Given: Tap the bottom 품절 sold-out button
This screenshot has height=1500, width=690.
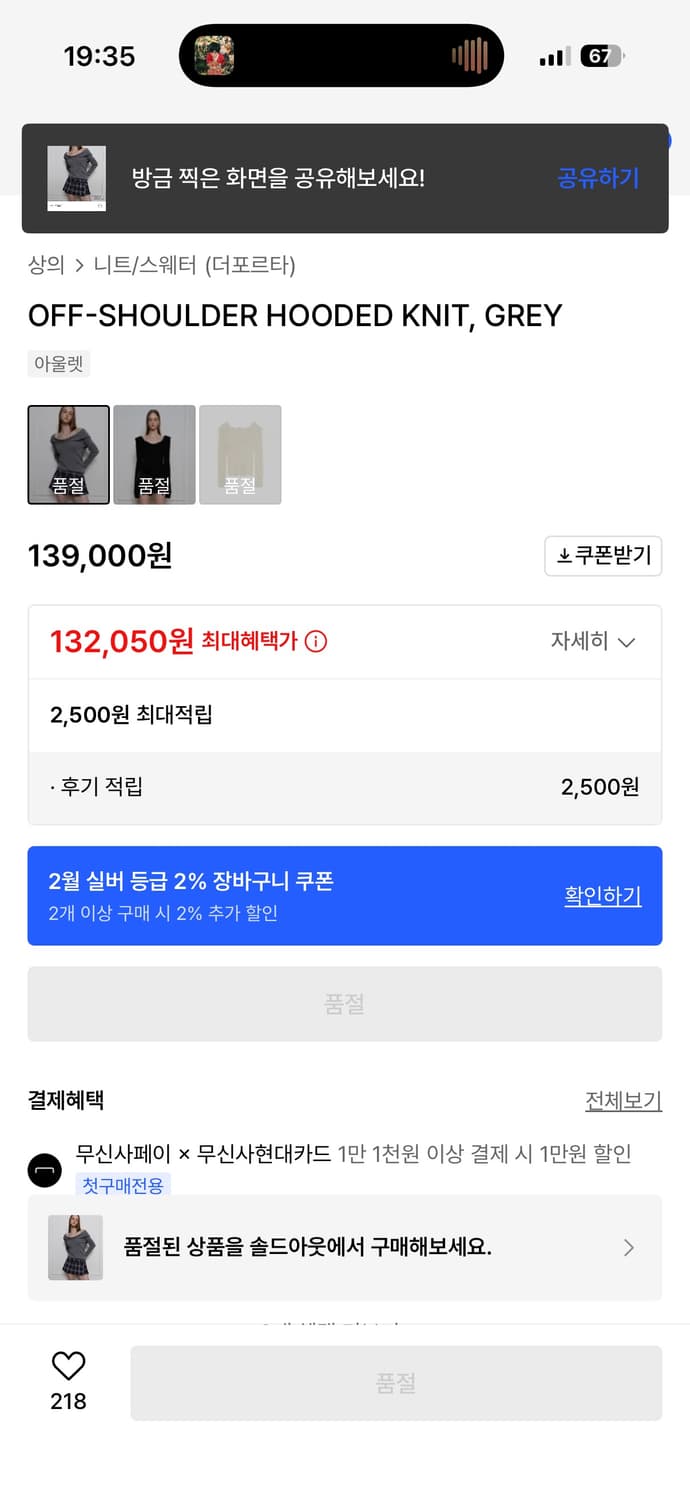Looking at the screenshot, I should click(396, 1383).
